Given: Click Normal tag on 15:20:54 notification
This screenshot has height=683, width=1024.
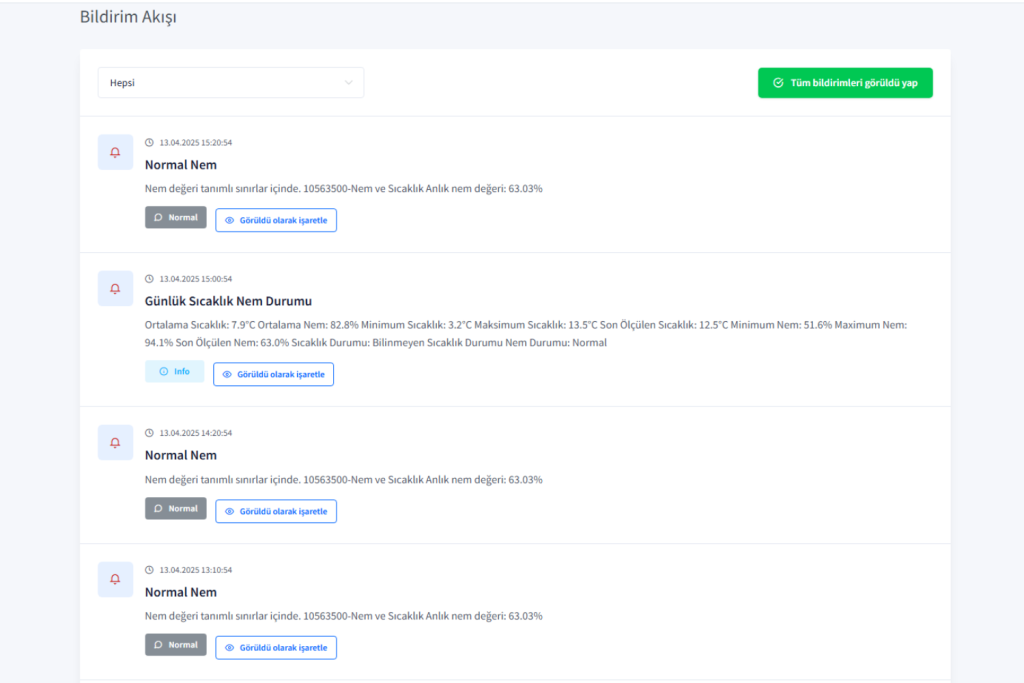Looking at the screenshot, I should click(176, 217).
